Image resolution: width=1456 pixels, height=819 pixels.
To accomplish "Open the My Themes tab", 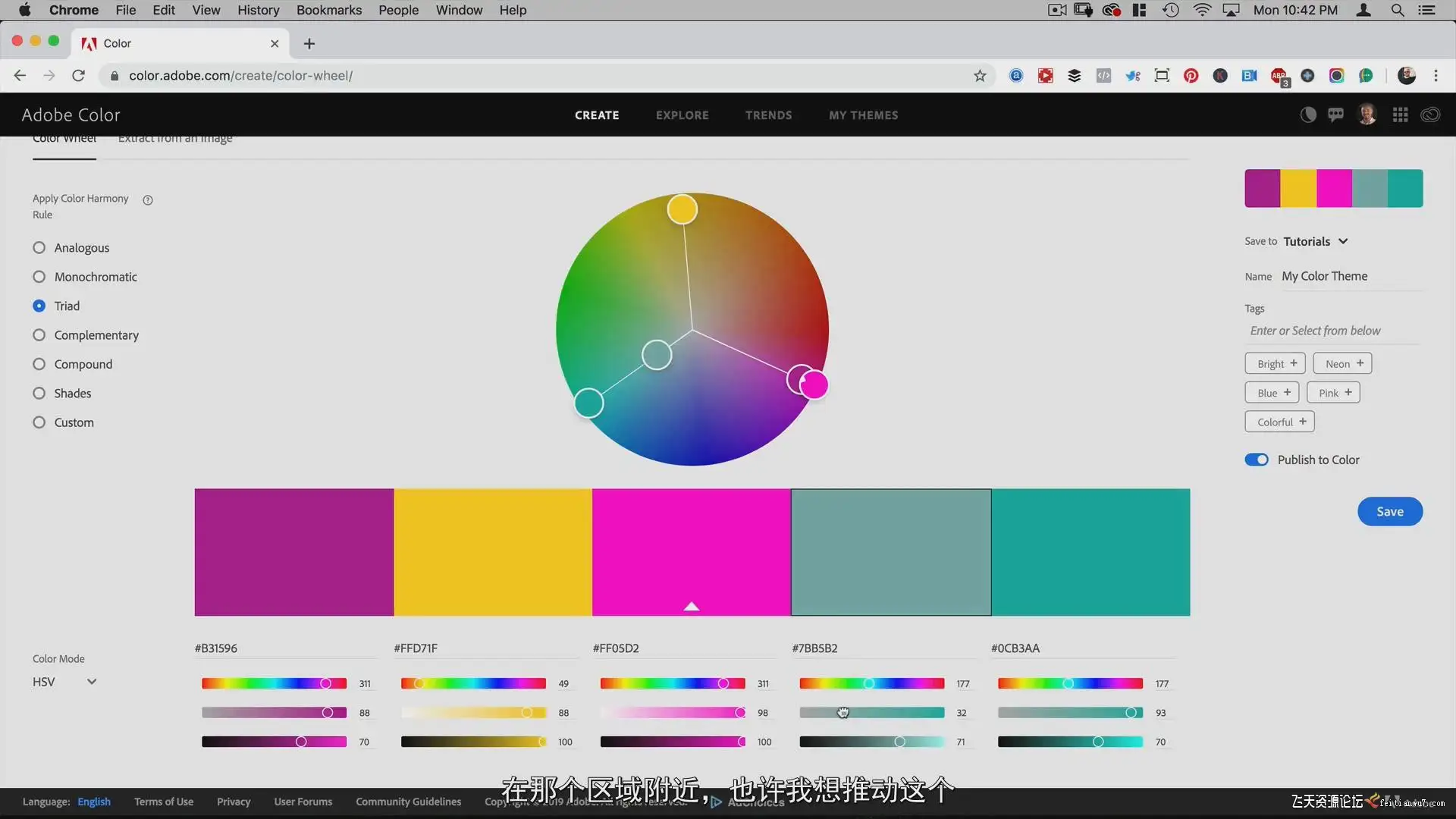I will point(863,115).
